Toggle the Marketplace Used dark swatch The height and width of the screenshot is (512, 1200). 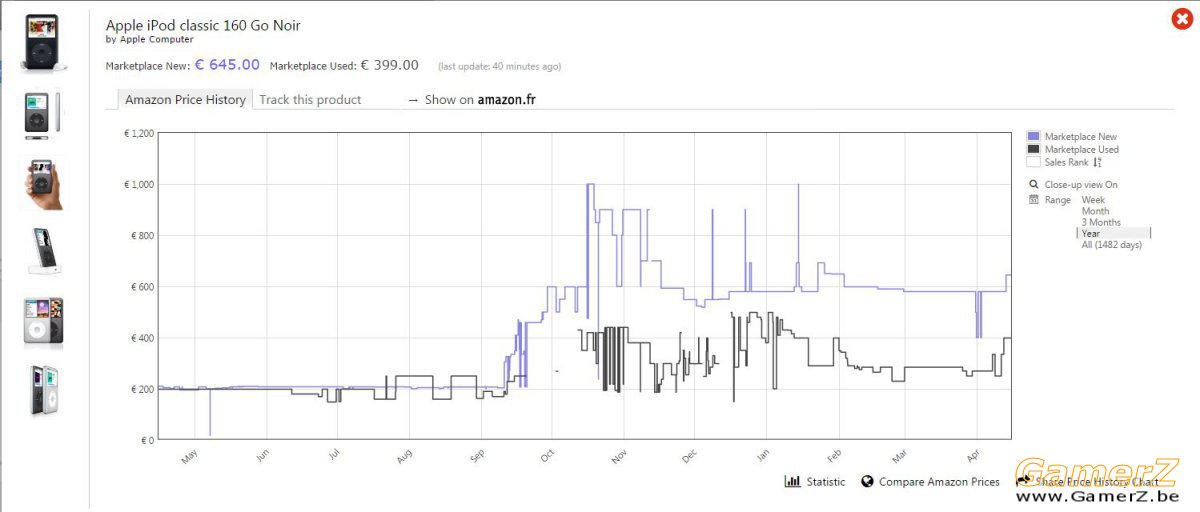click(1033, 149)
